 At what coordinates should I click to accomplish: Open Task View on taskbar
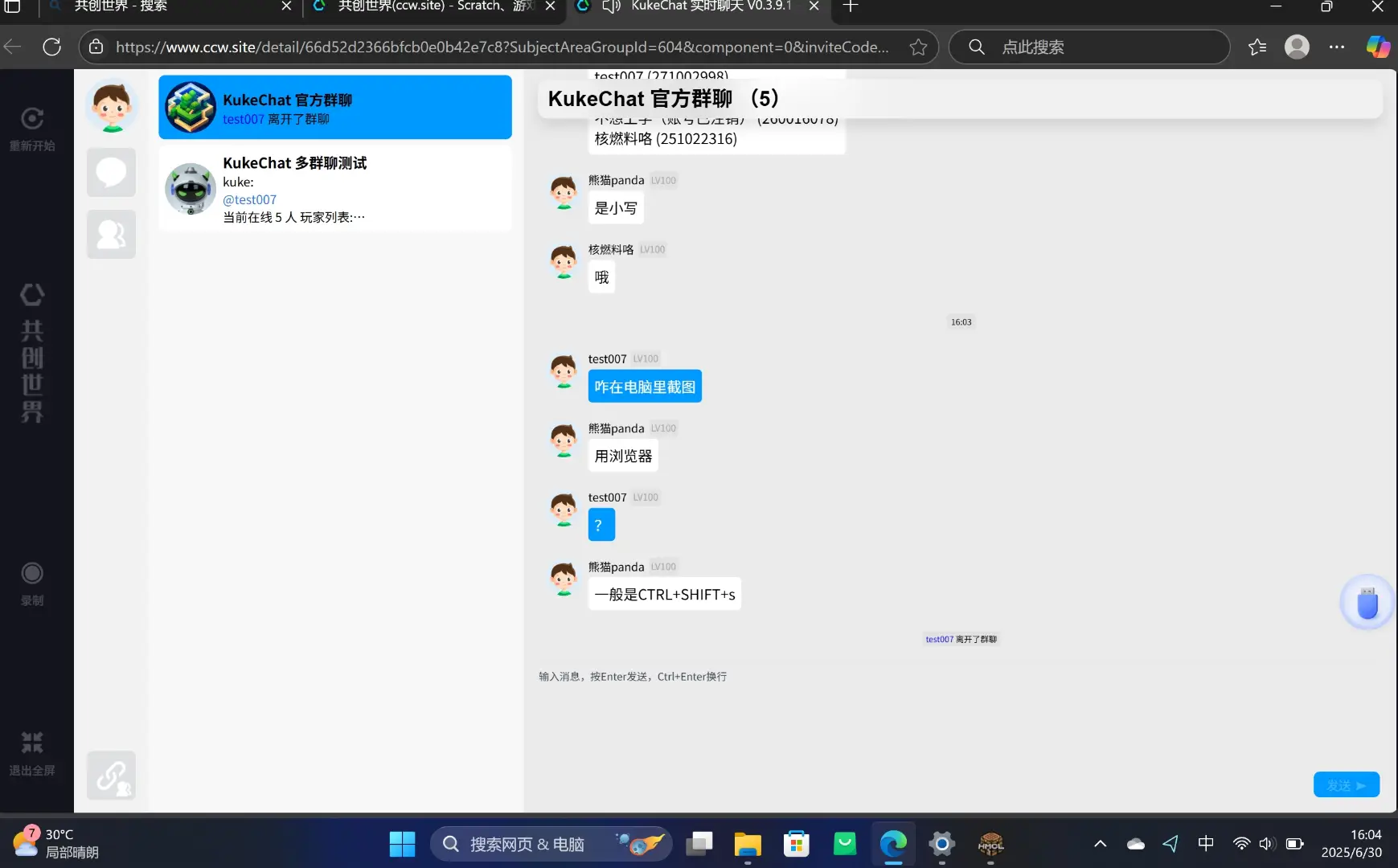tap(699, 844)
